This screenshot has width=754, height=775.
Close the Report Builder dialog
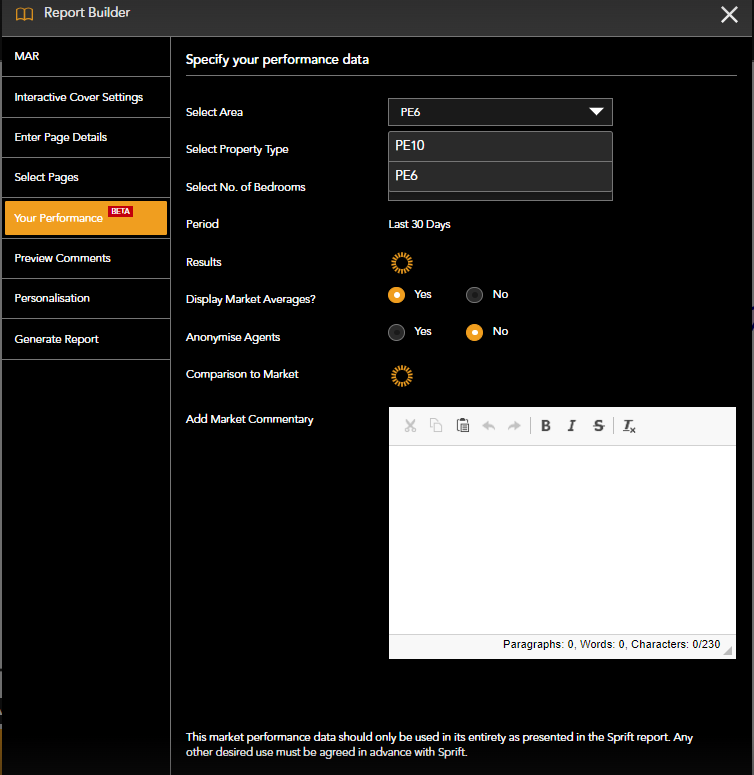729,14
